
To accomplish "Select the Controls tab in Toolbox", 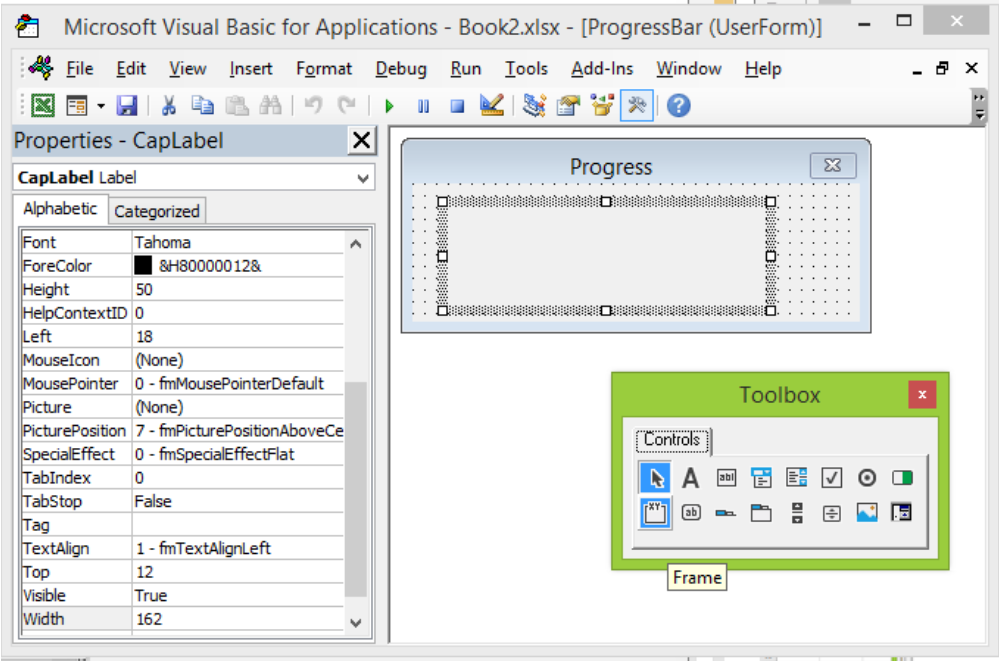I will [672, 440].
